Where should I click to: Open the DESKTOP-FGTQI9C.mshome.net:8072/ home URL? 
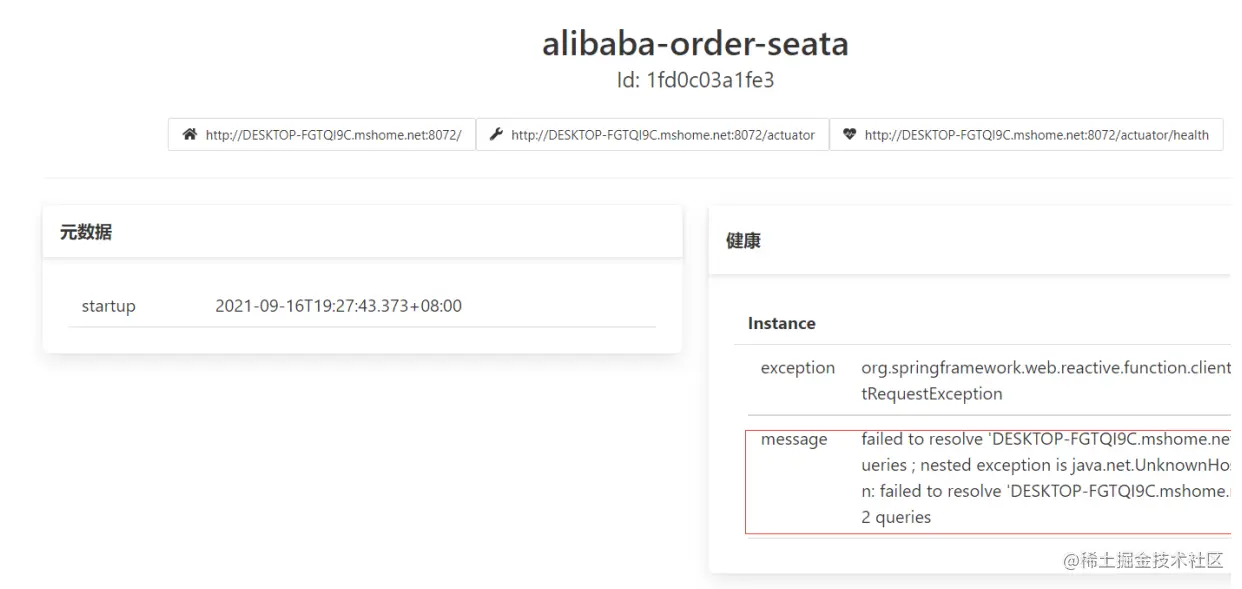click(x=333, y=135)
